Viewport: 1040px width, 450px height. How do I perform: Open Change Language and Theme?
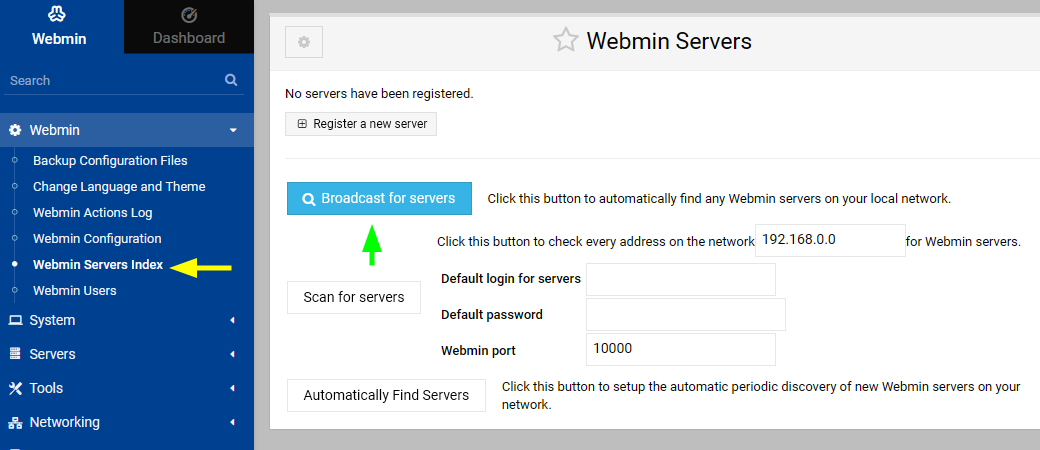[x=119, y=187]
